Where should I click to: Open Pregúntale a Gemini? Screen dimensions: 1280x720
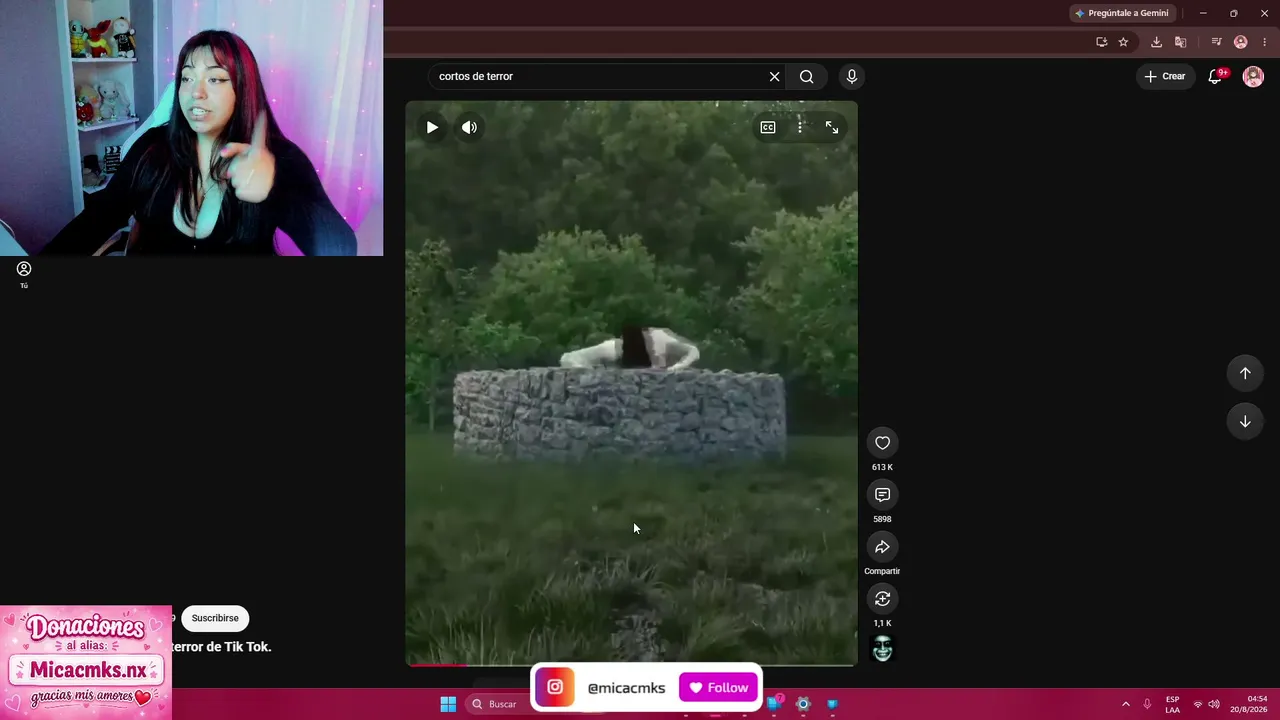point(1121,13)
